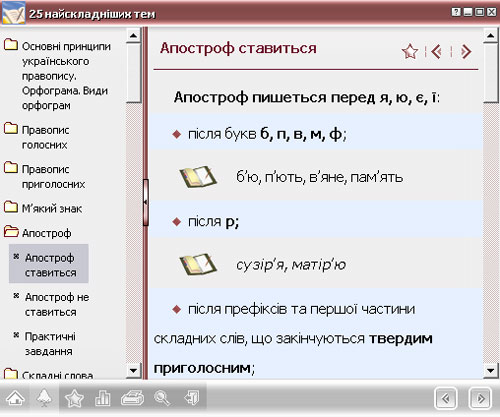Click the notebook icon beside б'ю, п'ють example

[198, 176]
